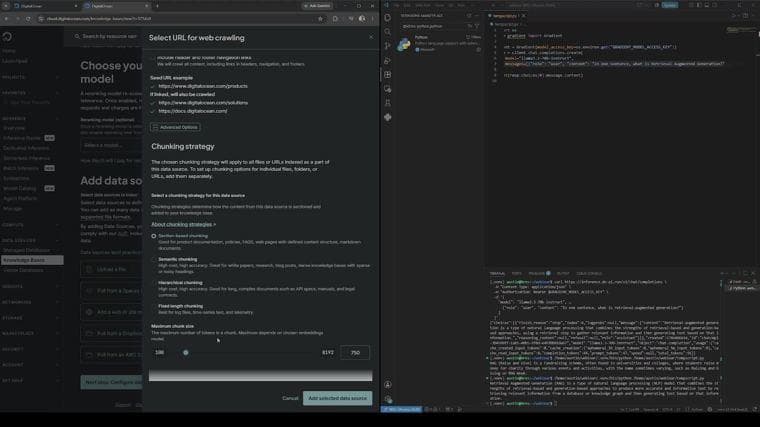
Task: Switch to the DEBUG CONSOLE tab
Action: (x=589, y=273)
